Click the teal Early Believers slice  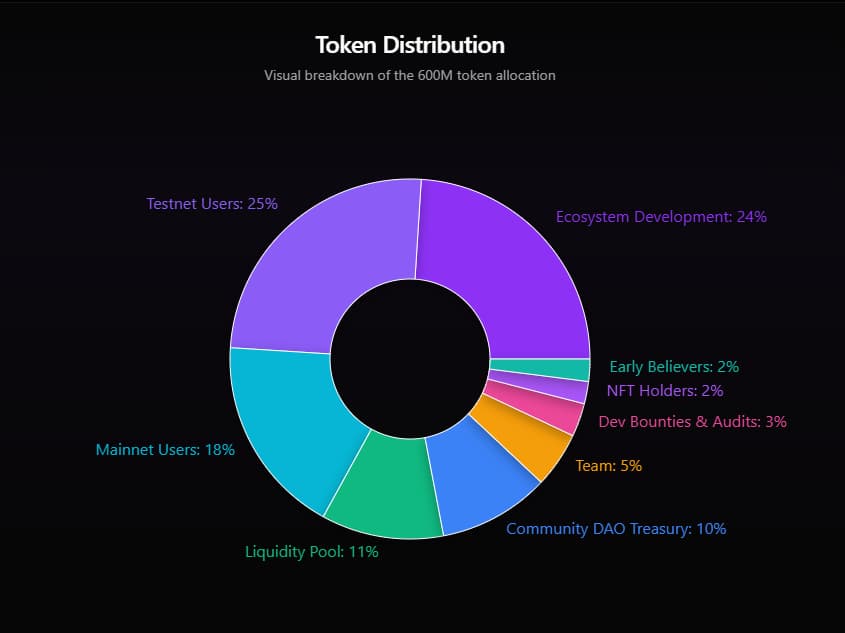click(541, 369)
